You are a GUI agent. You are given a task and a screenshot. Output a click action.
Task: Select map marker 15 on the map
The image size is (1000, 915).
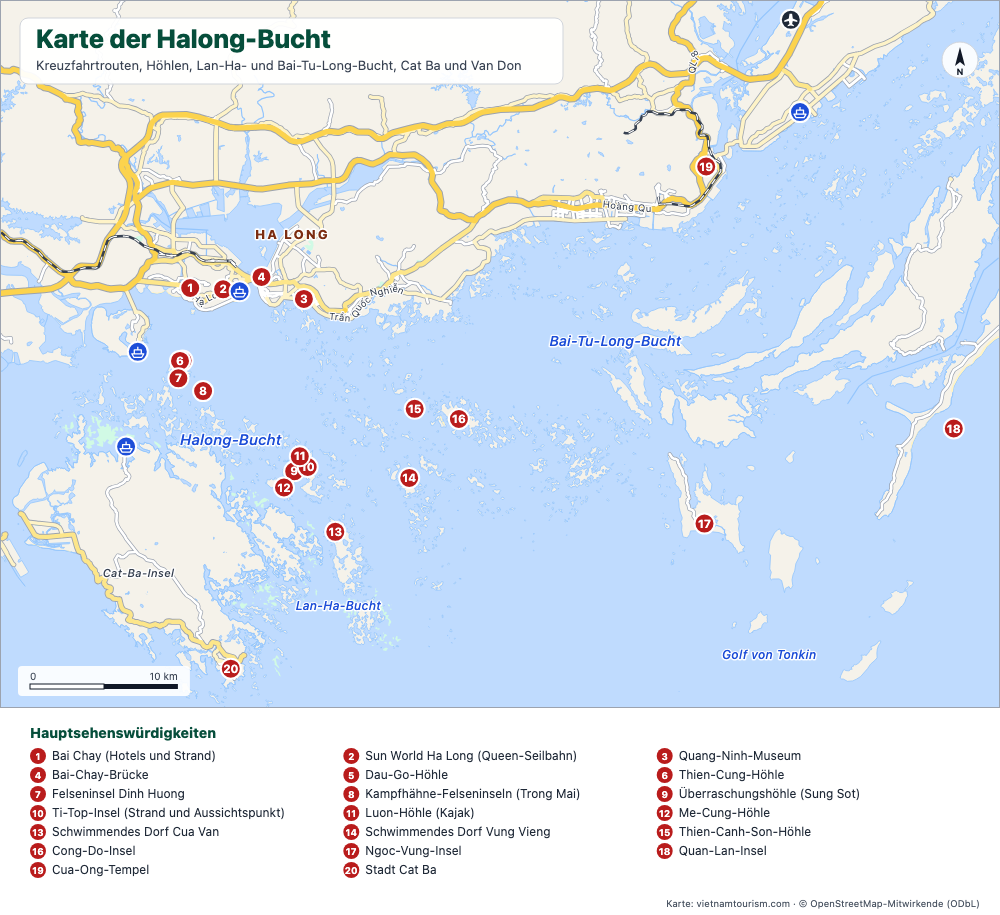(x=415, y=409)
